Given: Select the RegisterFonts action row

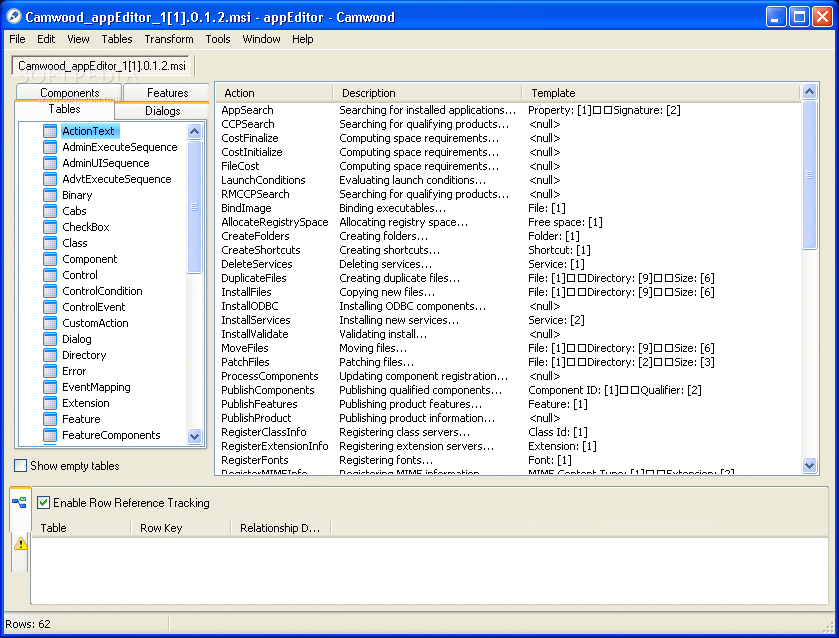Looking at the screenshot, I should point(508,460).
